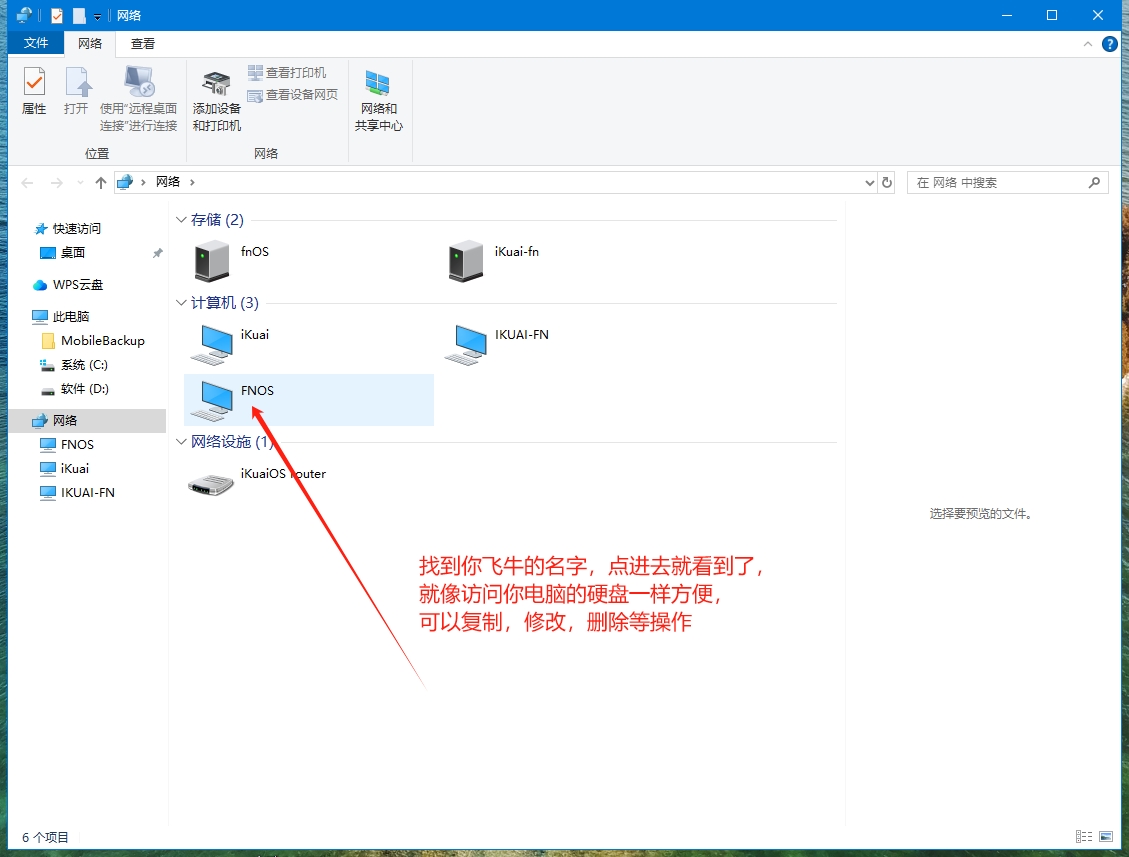Switch to the Network ribbon tab
1129x857 pixels.
90,43
